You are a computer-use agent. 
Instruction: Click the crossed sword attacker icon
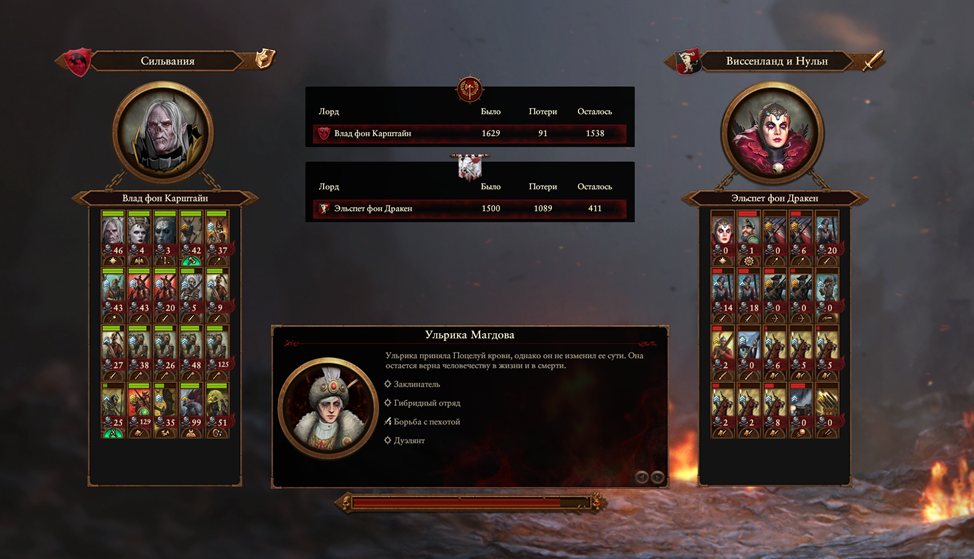[873, 60]
